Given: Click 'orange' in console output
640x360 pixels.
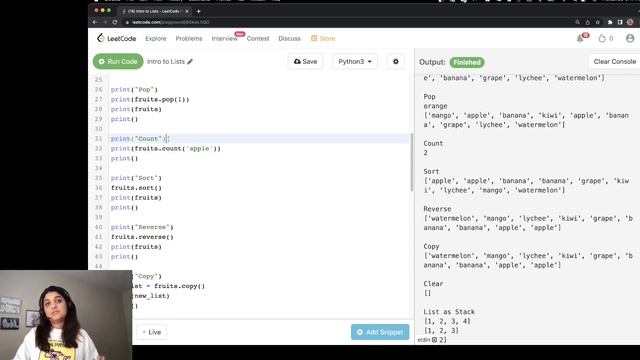Looking at the screenshot, I should pyautogui.click(x=435, y=106).
